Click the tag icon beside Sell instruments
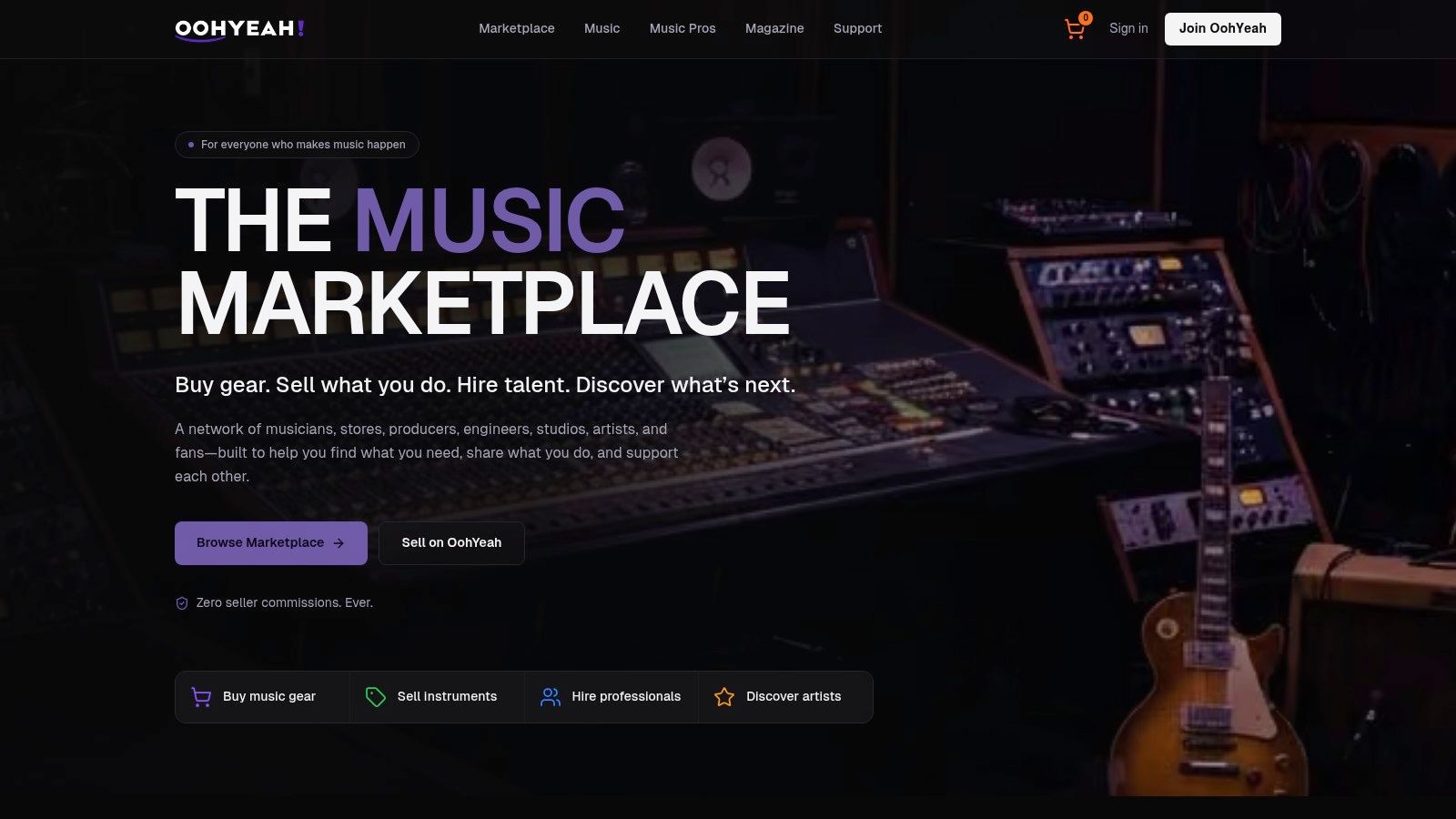The width and height of the screenshot is (1456, 819). (376, 697)
